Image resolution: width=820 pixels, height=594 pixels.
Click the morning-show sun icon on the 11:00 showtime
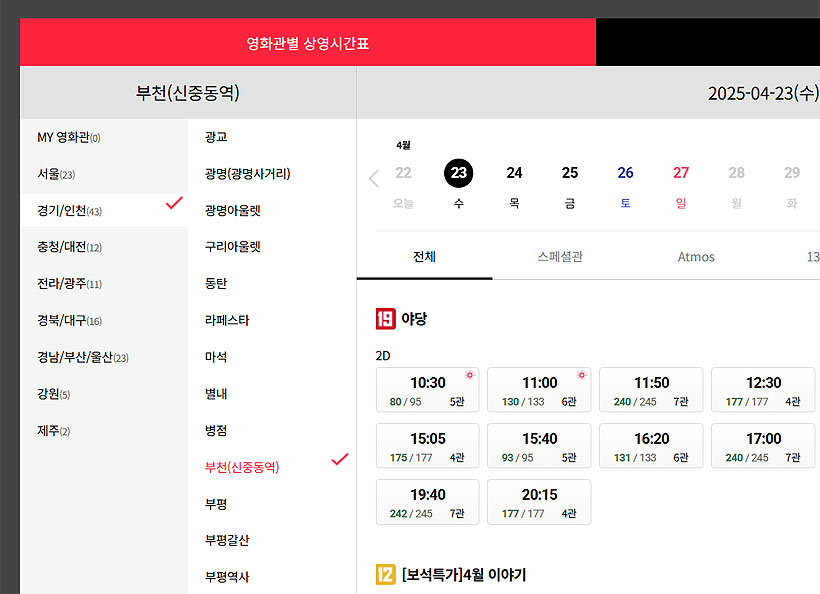pos(581,375)
